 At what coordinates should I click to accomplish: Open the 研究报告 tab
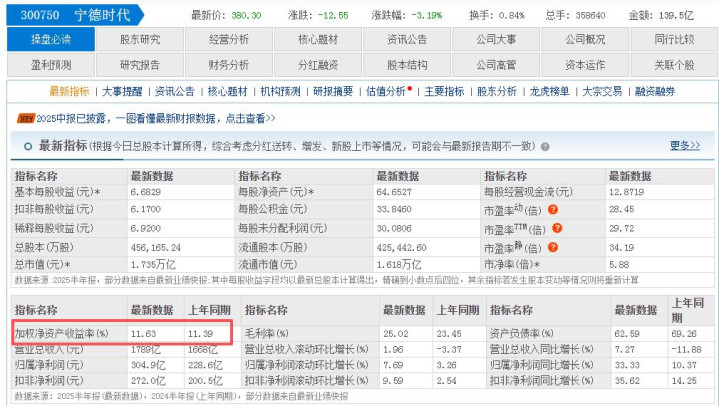[140, 65]
